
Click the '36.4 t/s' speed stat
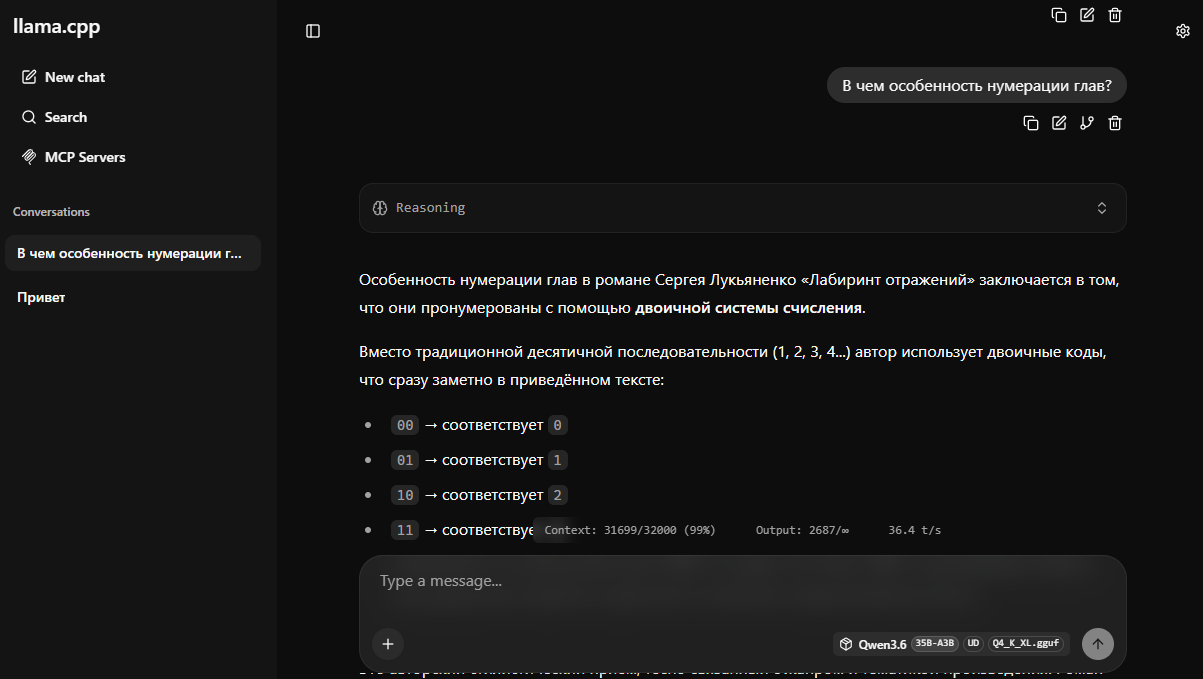(x=915, y=530)
